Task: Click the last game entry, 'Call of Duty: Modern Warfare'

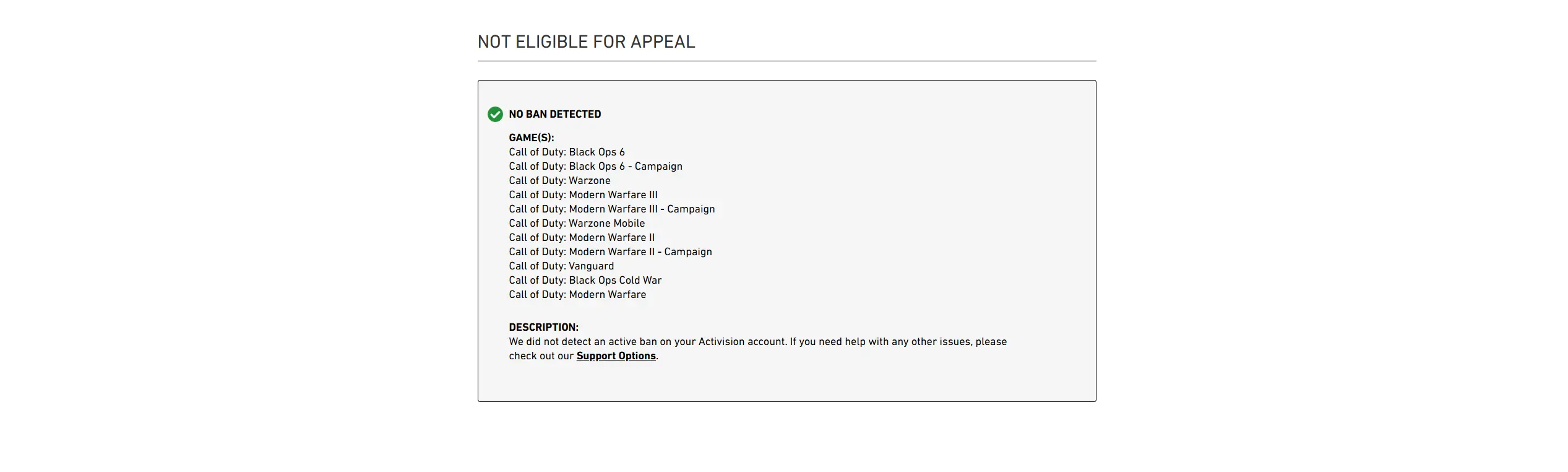Action: [577, 295]
